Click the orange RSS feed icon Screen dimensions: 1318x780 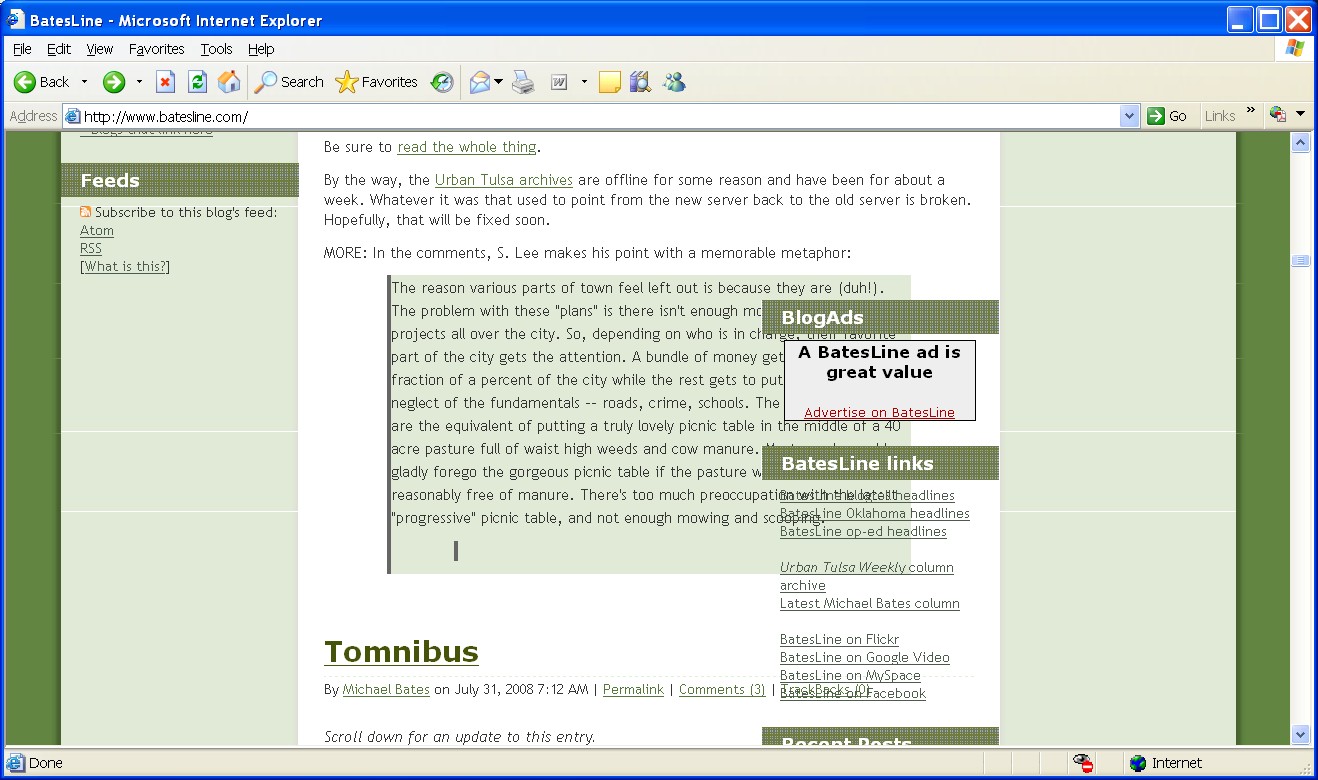click(86, 212)
